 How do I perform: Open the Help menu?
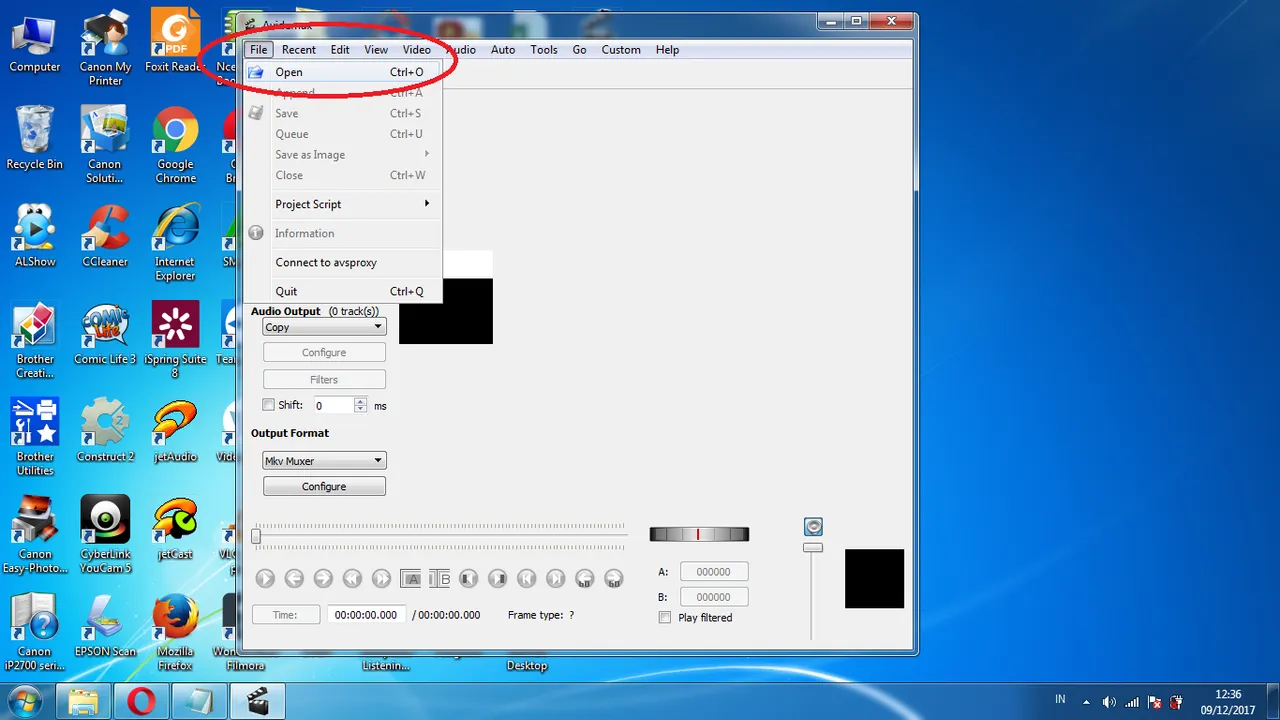coord(667,50)
